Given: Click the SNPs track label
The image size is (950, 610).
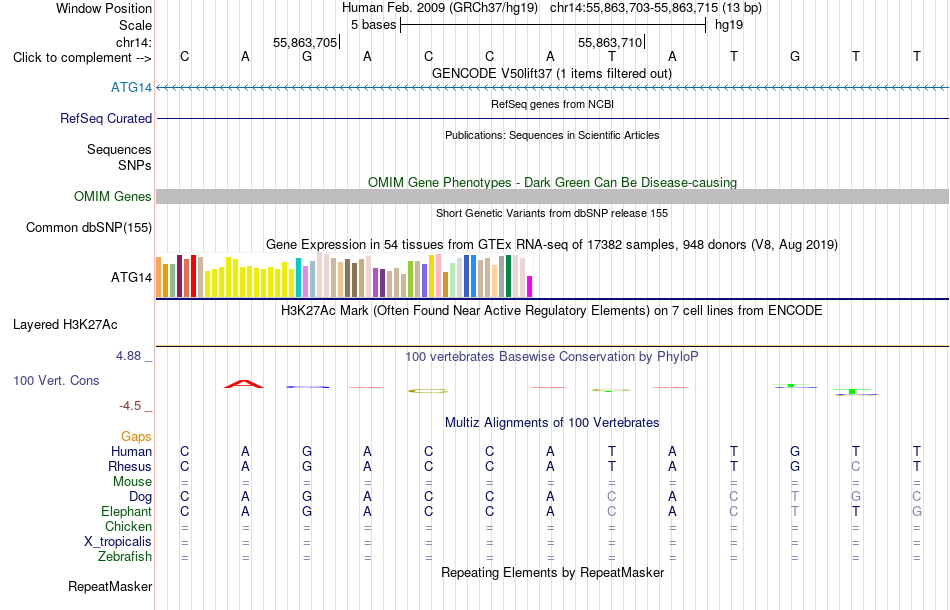Looking at the screenshot, I should coord(135,165).
